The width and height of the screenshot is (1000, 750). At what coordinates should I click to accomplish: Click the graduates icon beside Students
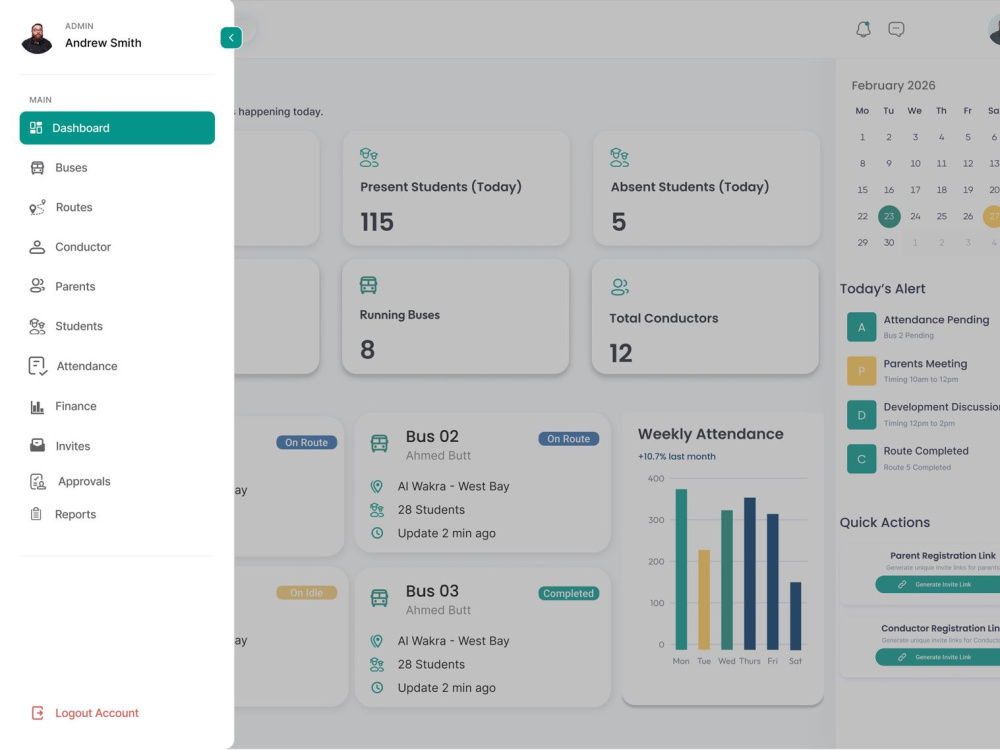tap(37, 326)
